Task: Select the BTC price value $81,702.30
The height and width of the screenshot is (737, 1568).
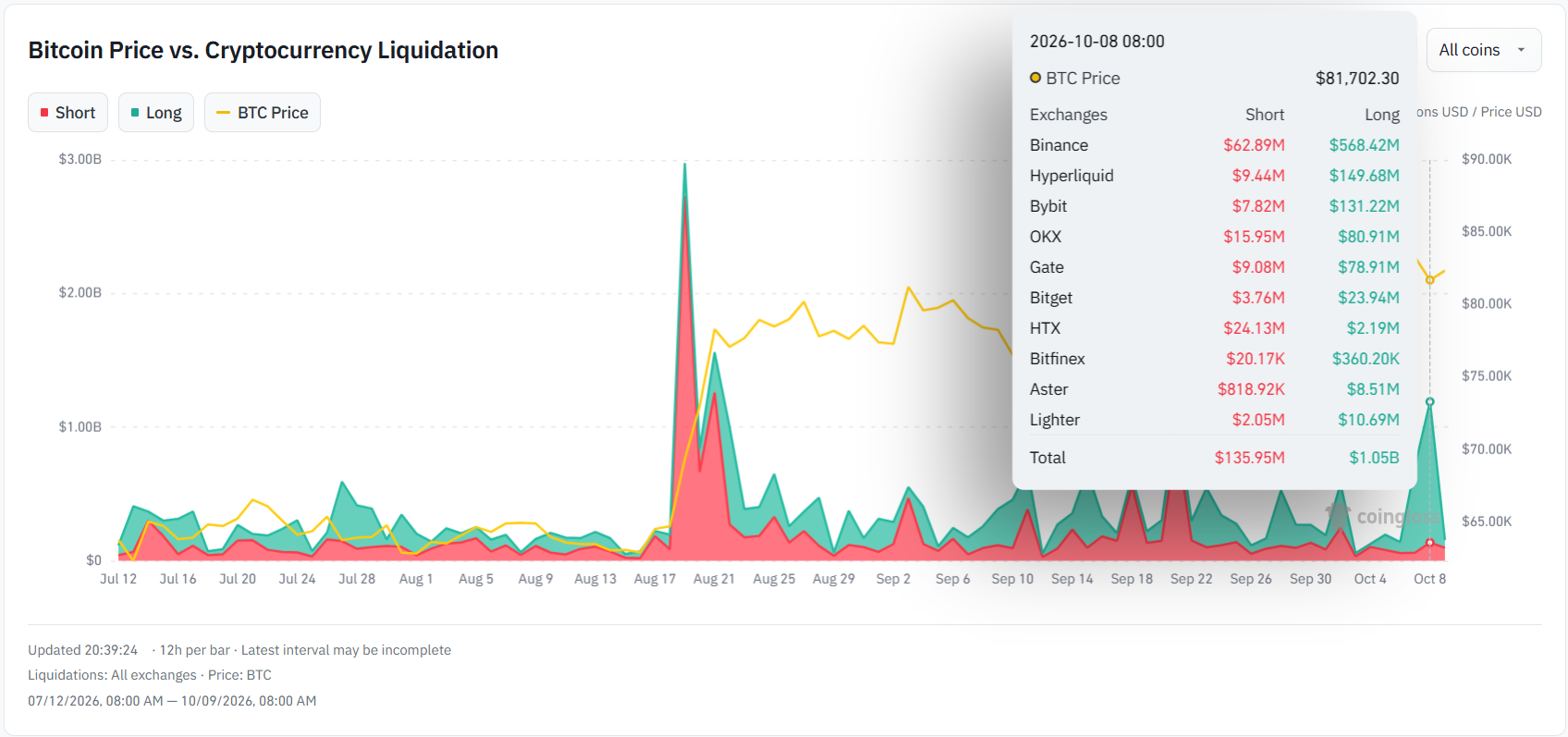Action: pos(1357,79)
